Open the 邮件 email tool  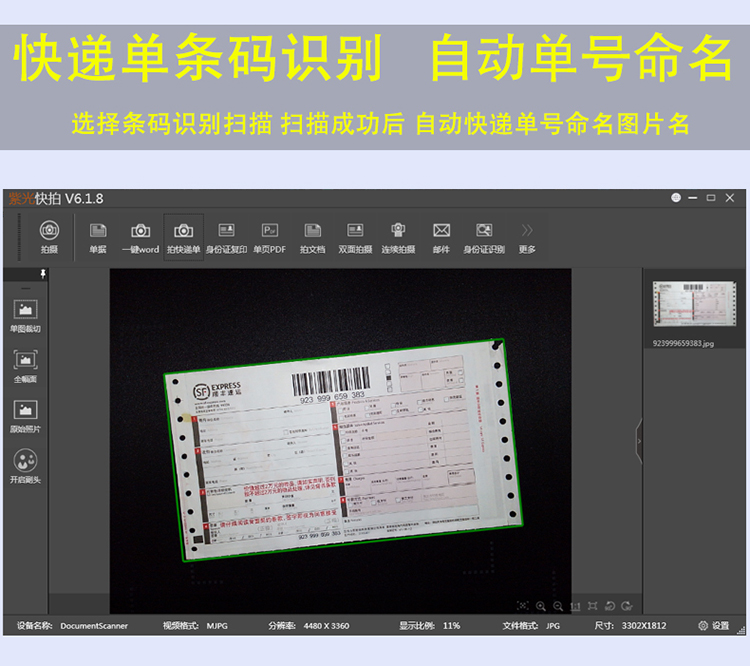(441, 237)
